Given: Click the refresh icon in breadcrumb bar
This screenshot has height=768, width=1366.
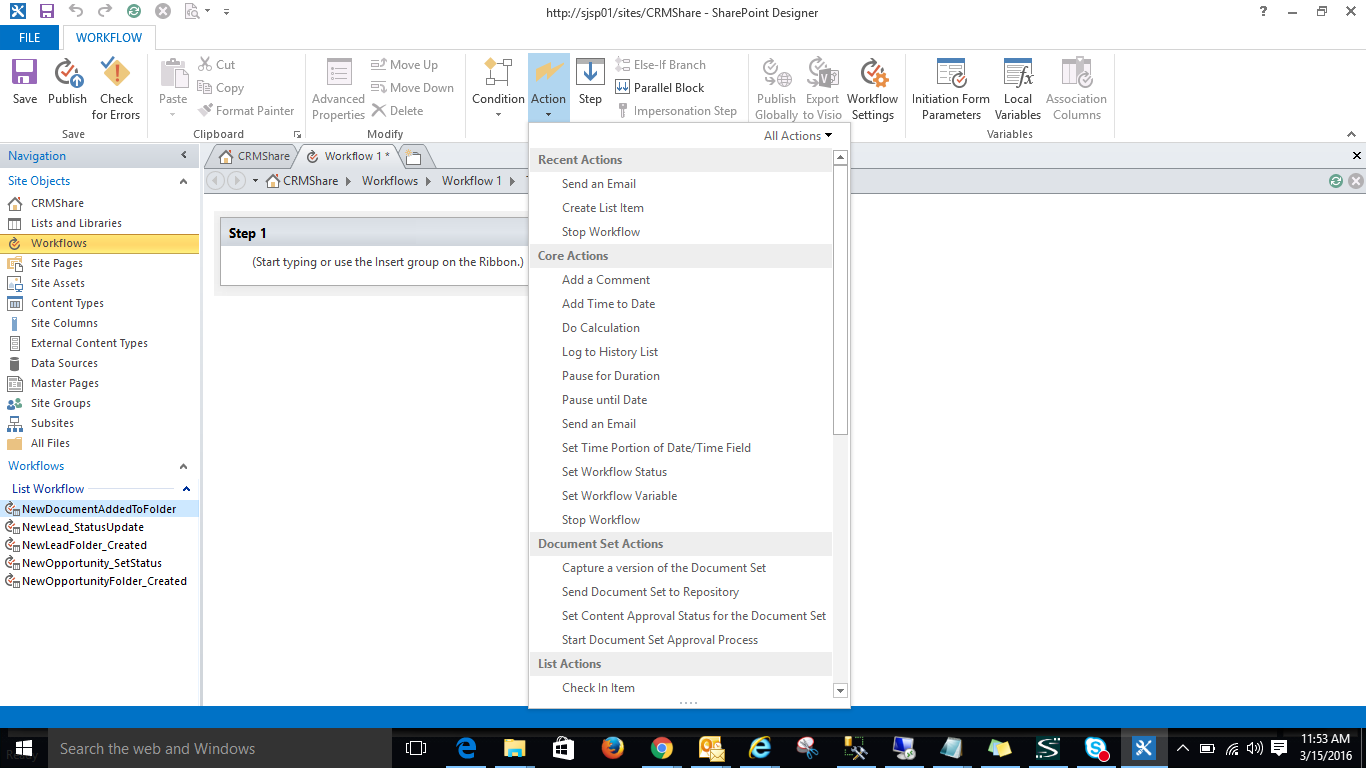Looking at the screenshot, I should click(1336, 181).
